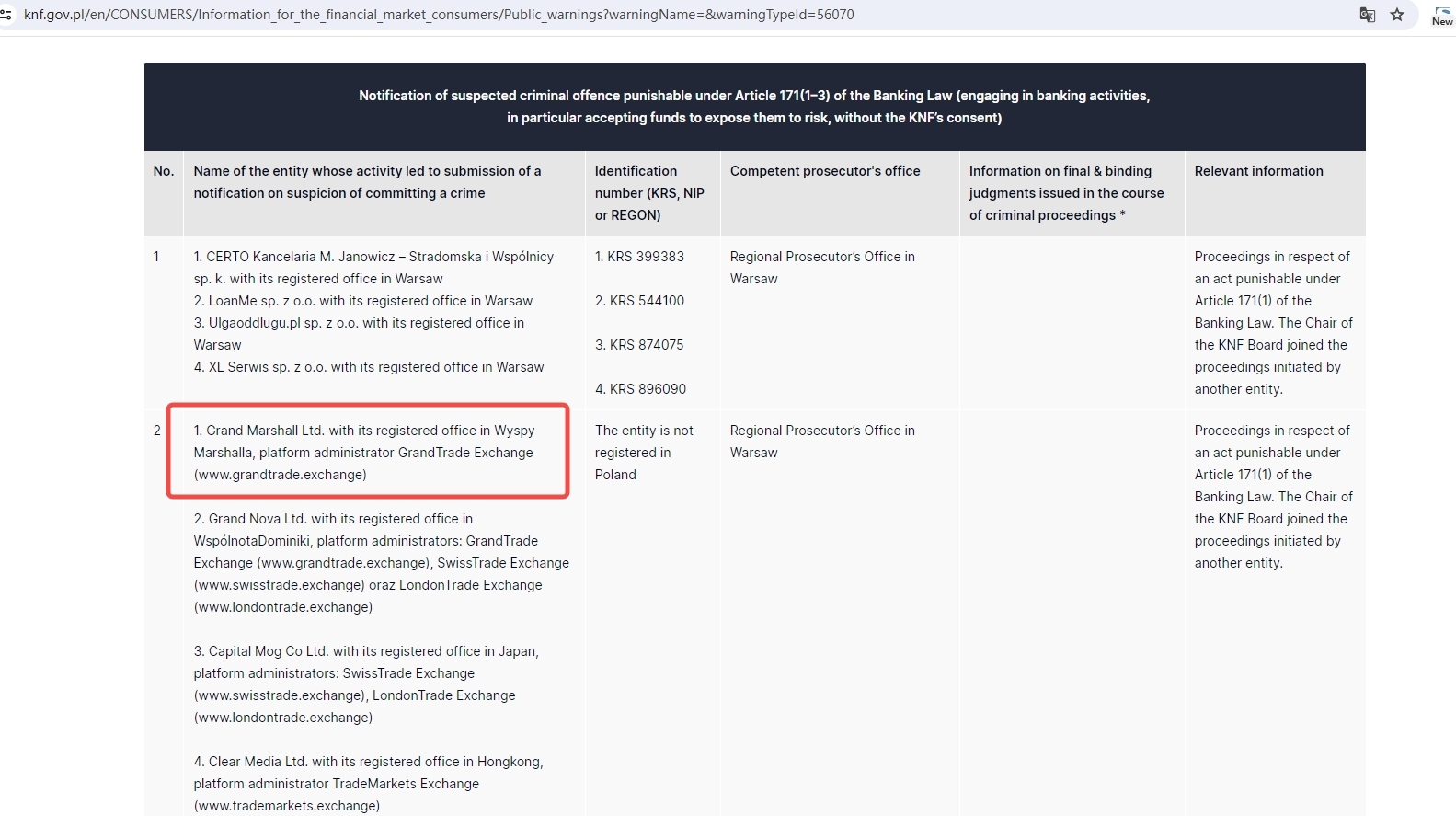Screen dimensions: 1456x816
Task: Click the table title about Article 171(1–3)
Action: 753,107
